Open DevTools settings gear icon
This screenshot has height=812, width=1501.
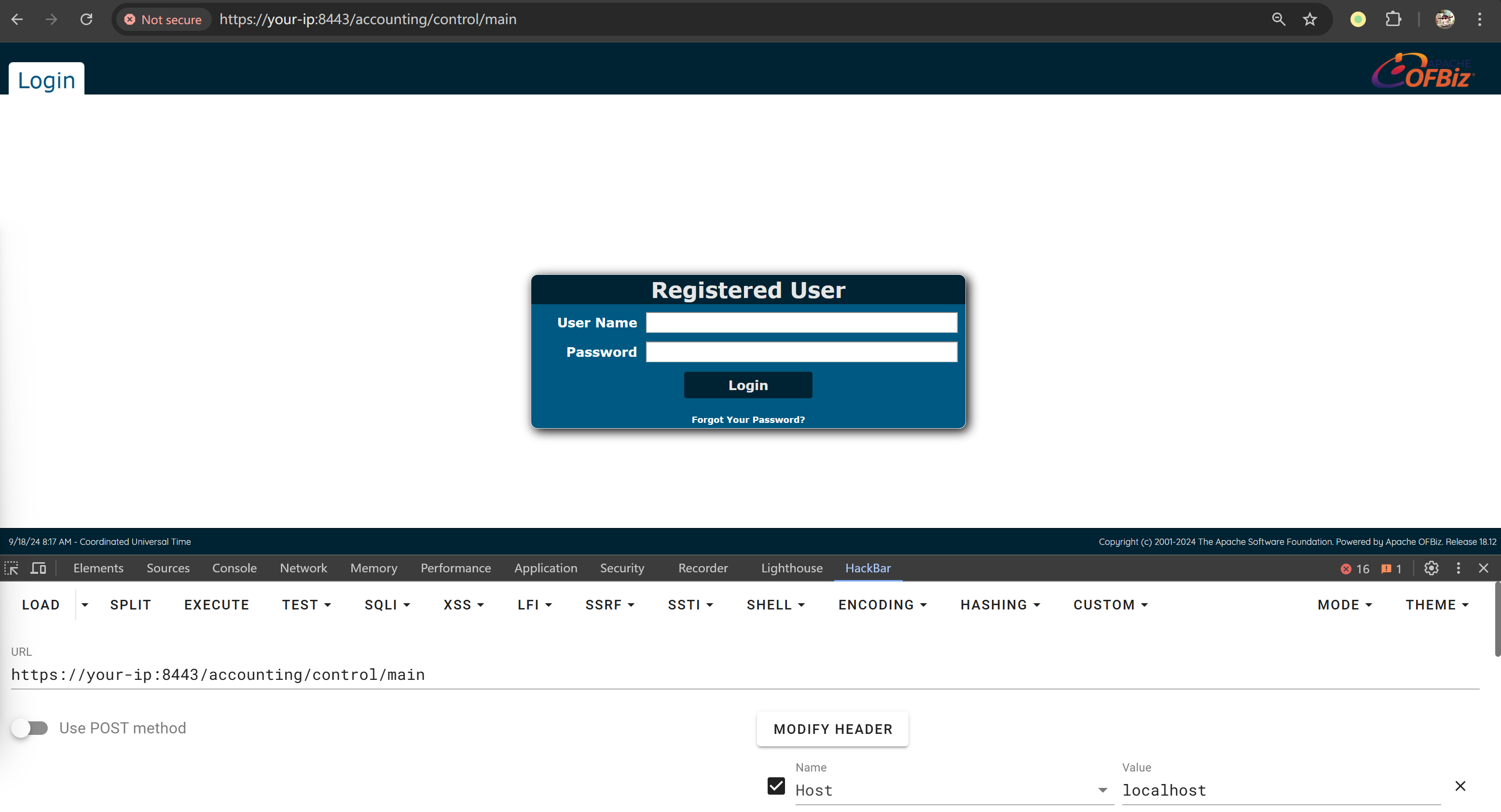pos(1431,568)
